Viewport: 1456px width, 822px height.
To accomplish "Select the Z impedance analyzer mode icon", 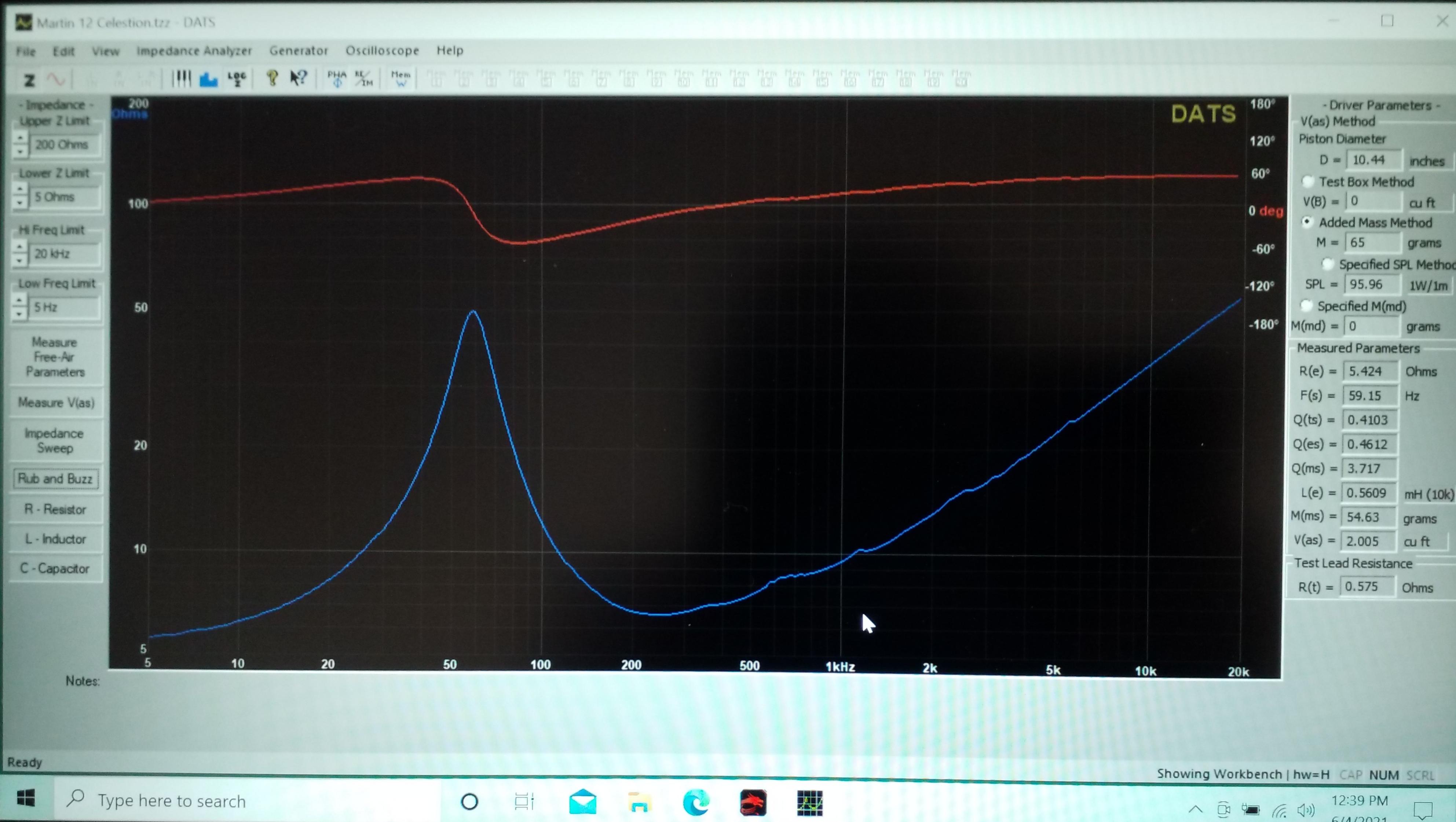I will click(29, 80).
